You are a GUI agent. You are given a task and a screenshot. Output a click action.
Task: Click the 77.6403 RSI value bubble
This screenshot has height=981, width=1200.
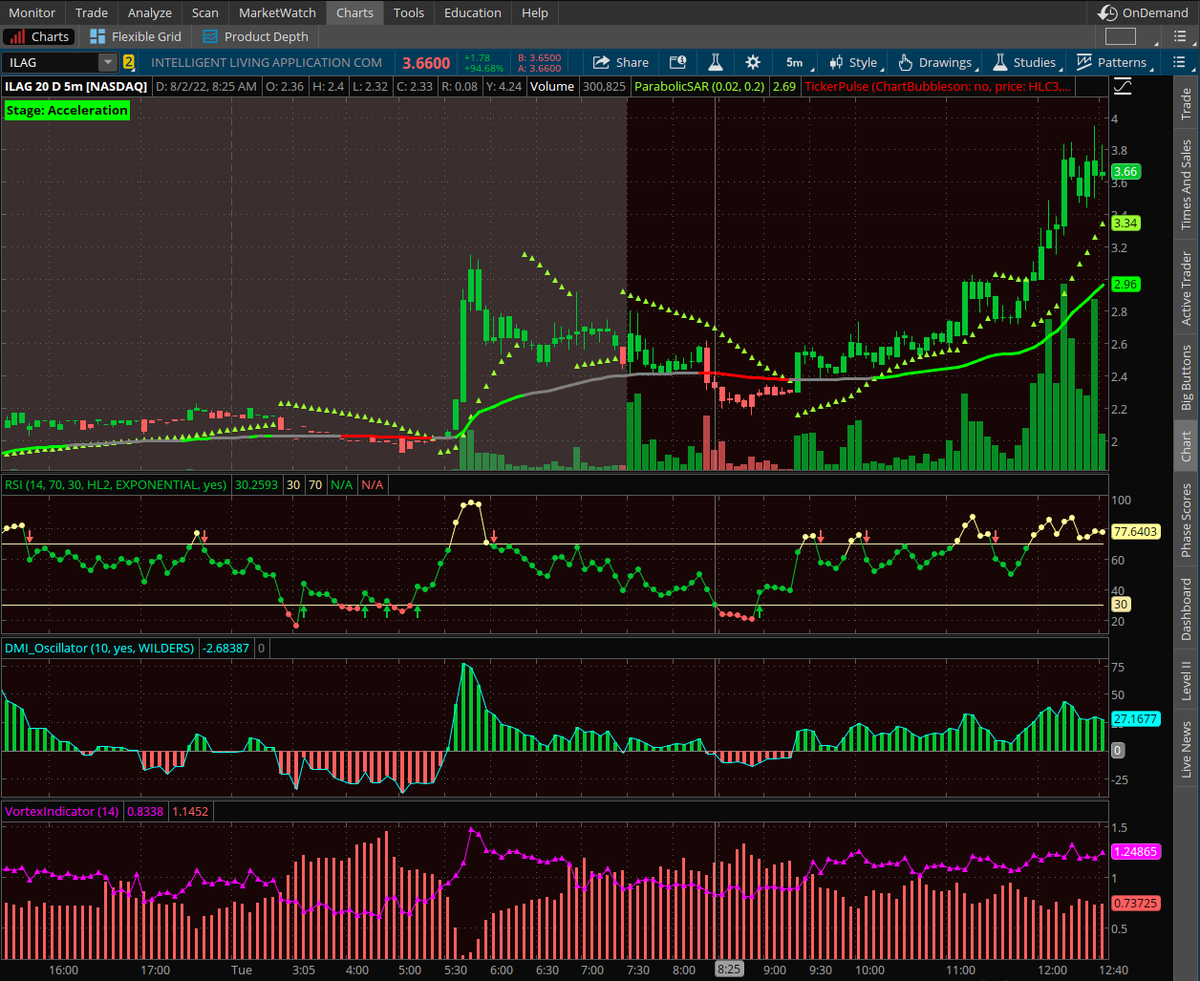pyautogui.click(x=1135, y=532)
